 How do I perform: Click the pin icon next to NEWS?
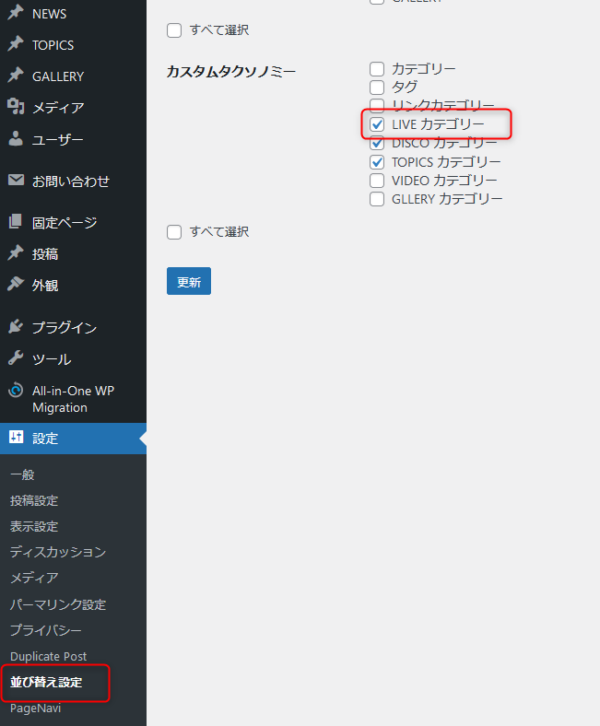click(15, 14)
